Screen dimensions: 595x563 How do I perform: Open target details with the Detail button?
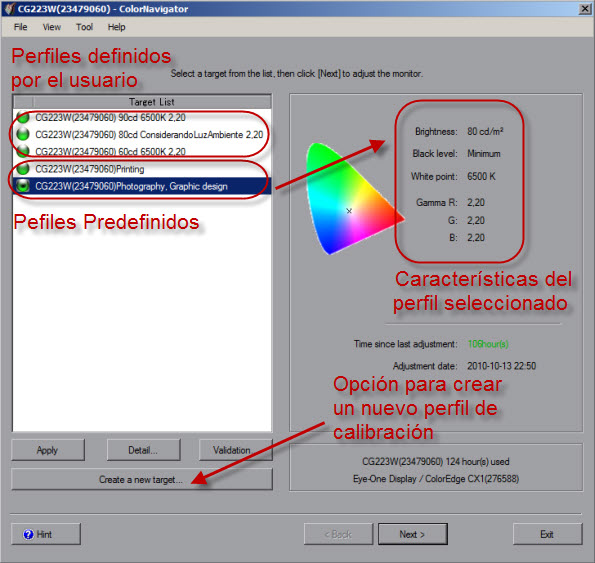pos(143,450)
